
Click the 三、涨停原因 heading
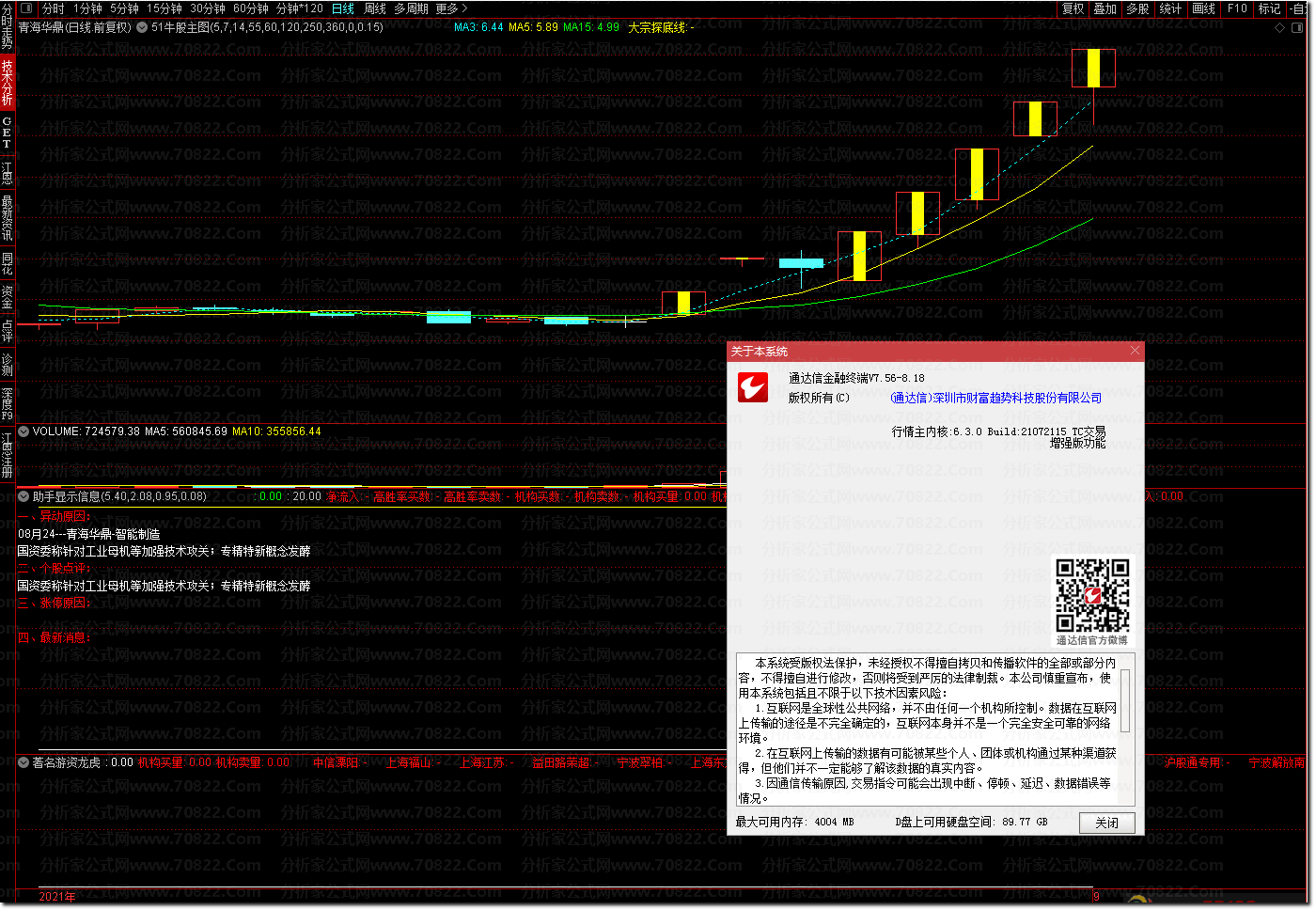(x=54, y=603)
